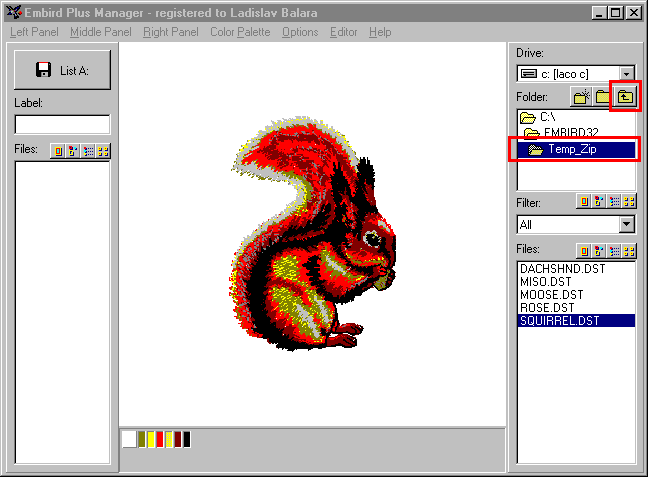Expand the Filter dropdown arrow
Viewport: 648px width, 477px height.
(x=627, y=225)
